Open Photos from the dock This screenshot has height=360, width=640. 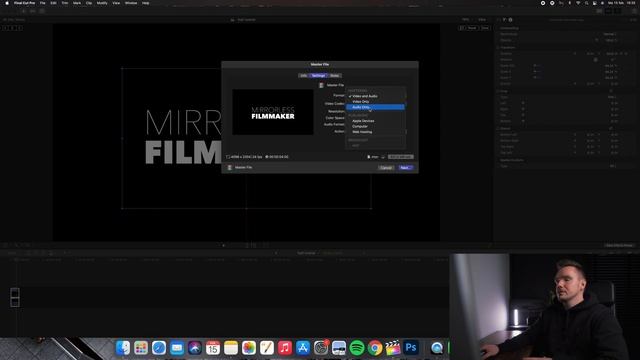(249, 348)
